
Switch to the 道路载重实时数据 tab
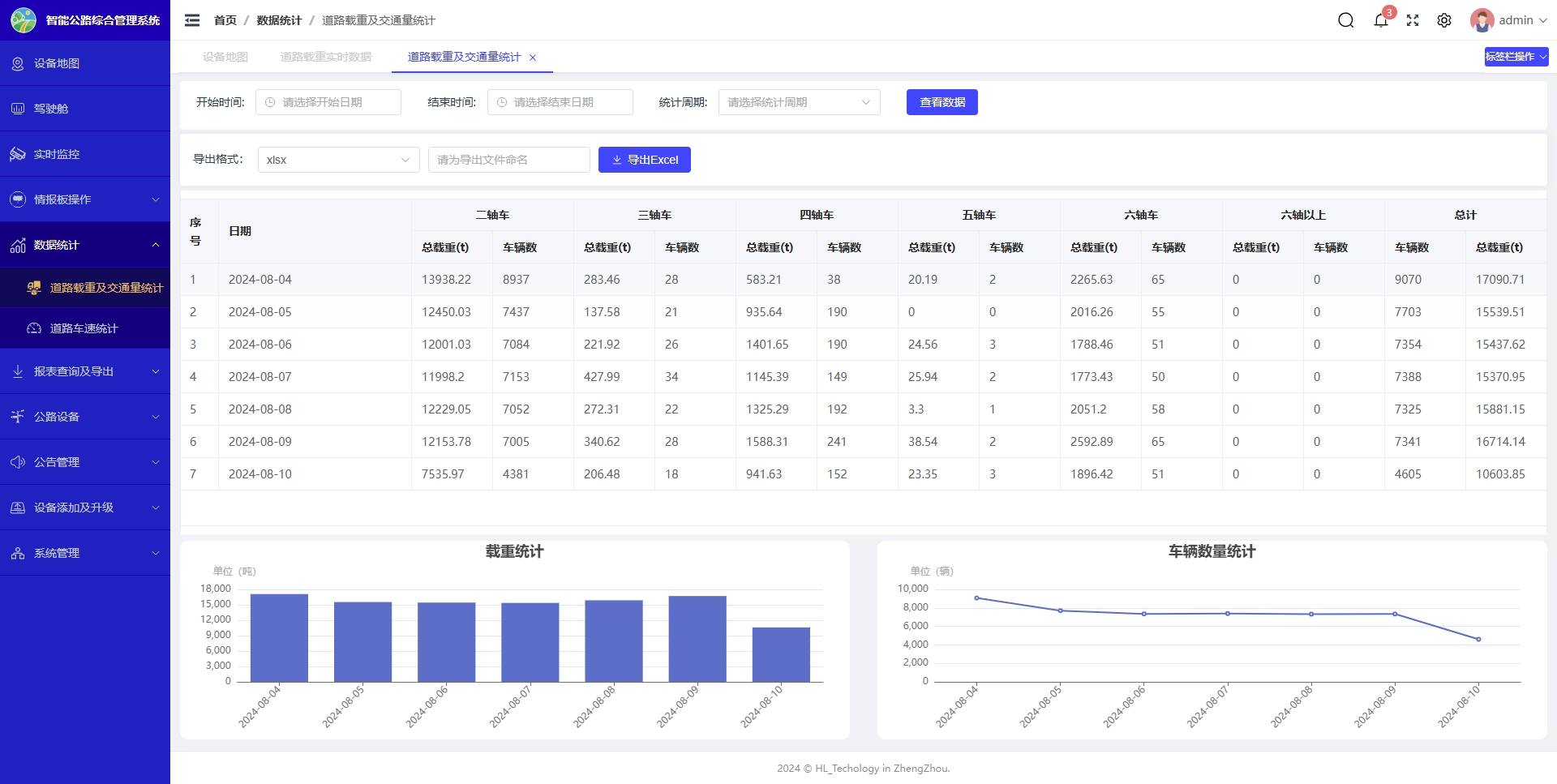(x=325, y=57)
